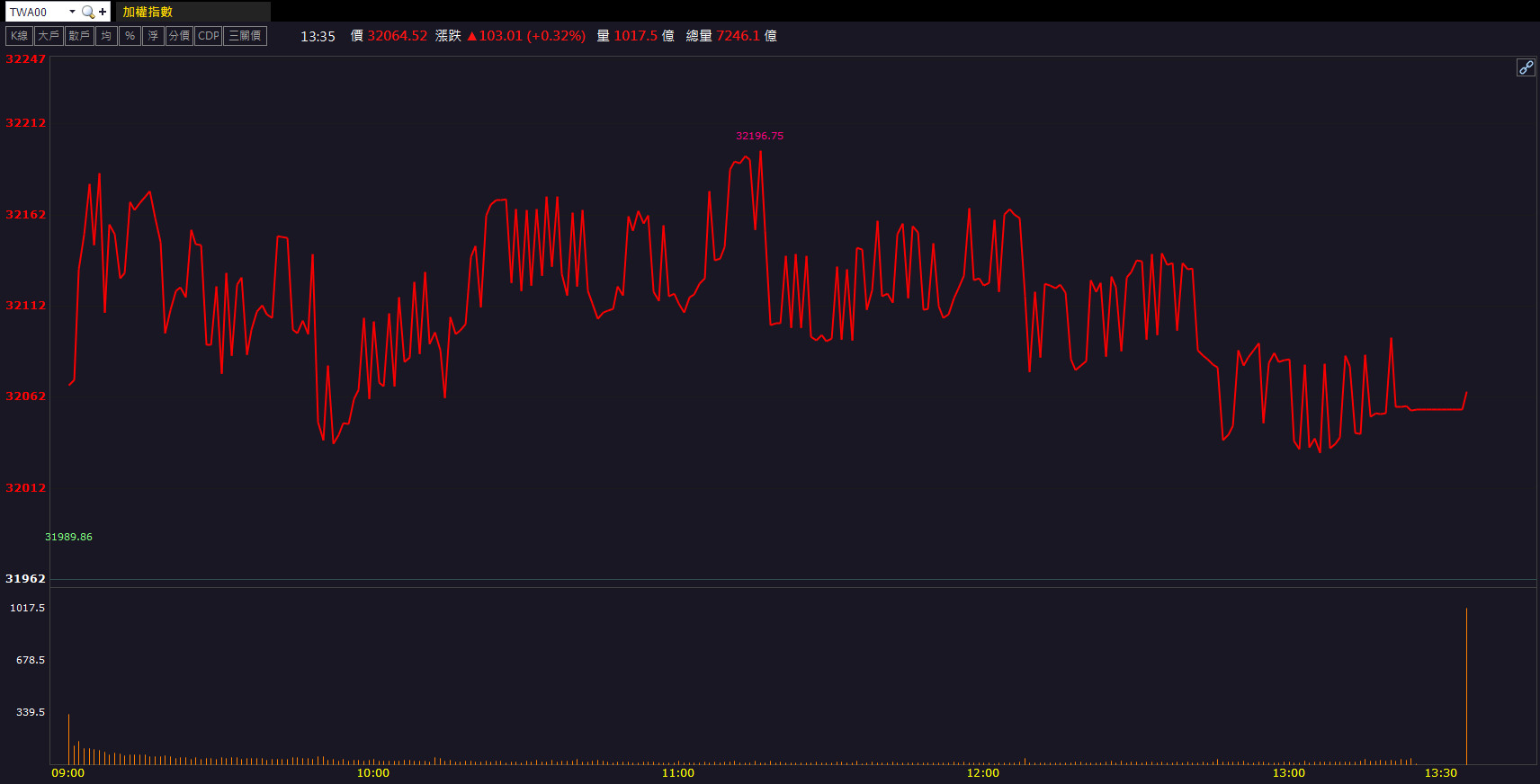Viewport: 1540px width, 784px height.
Task: Click the 三關價 button
Action: [245, 36]
